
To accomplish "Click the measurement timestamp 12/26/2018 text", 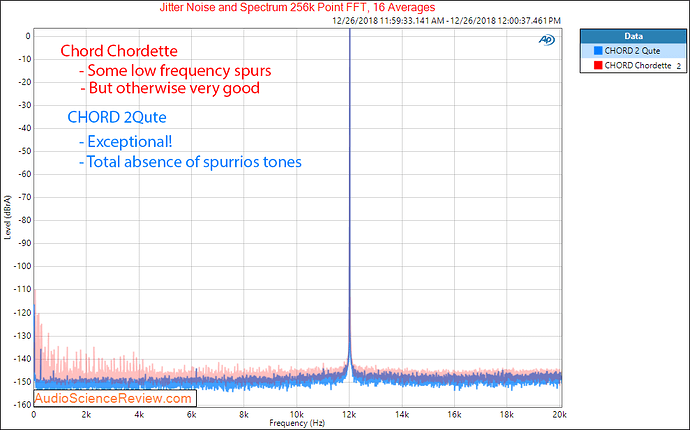I will point(446,20).
